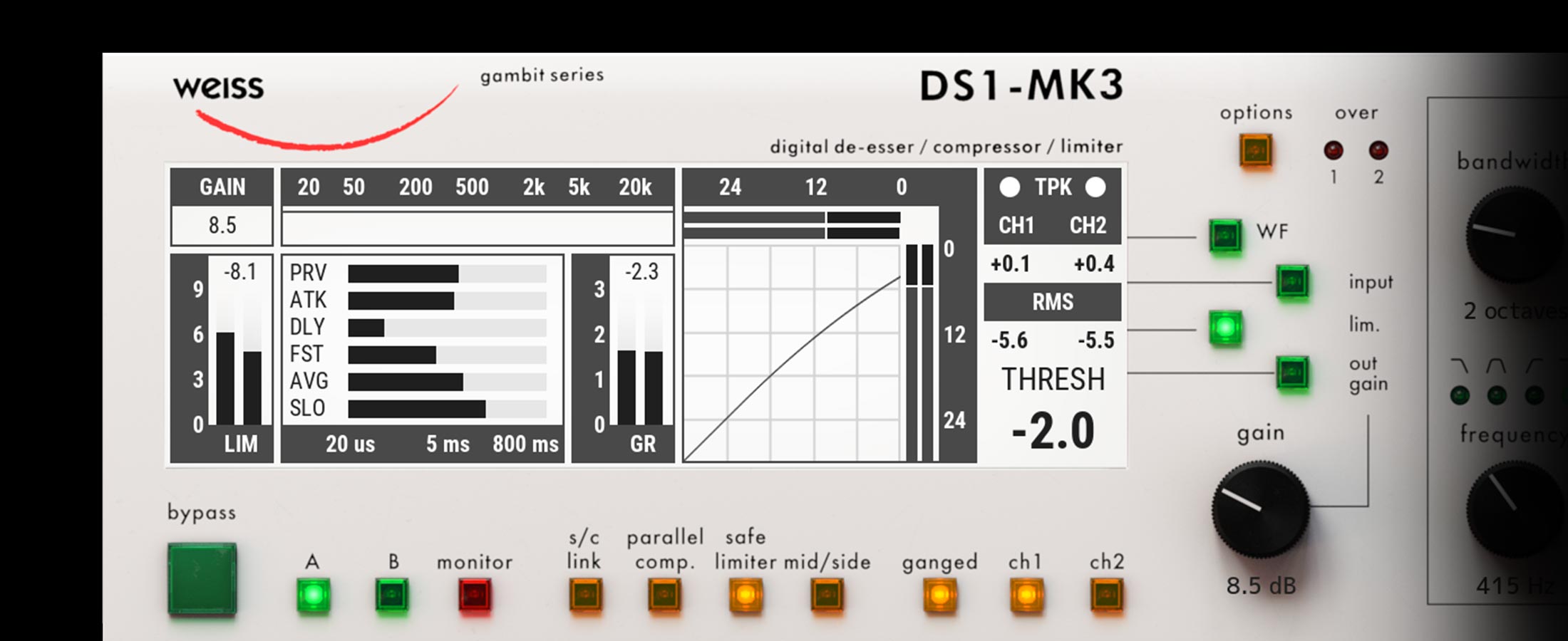1568x641 pixels.
Task: Click the 2 octaves bandwidth readout
Action: (1515, 311)
